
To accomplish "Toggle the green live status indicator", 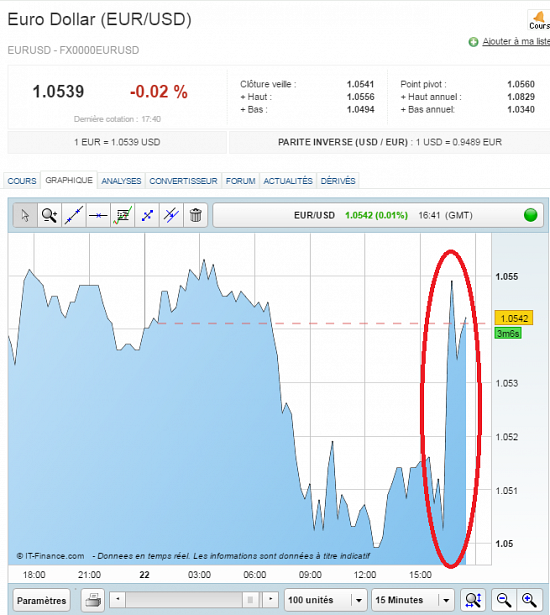I will coord(530,215).
